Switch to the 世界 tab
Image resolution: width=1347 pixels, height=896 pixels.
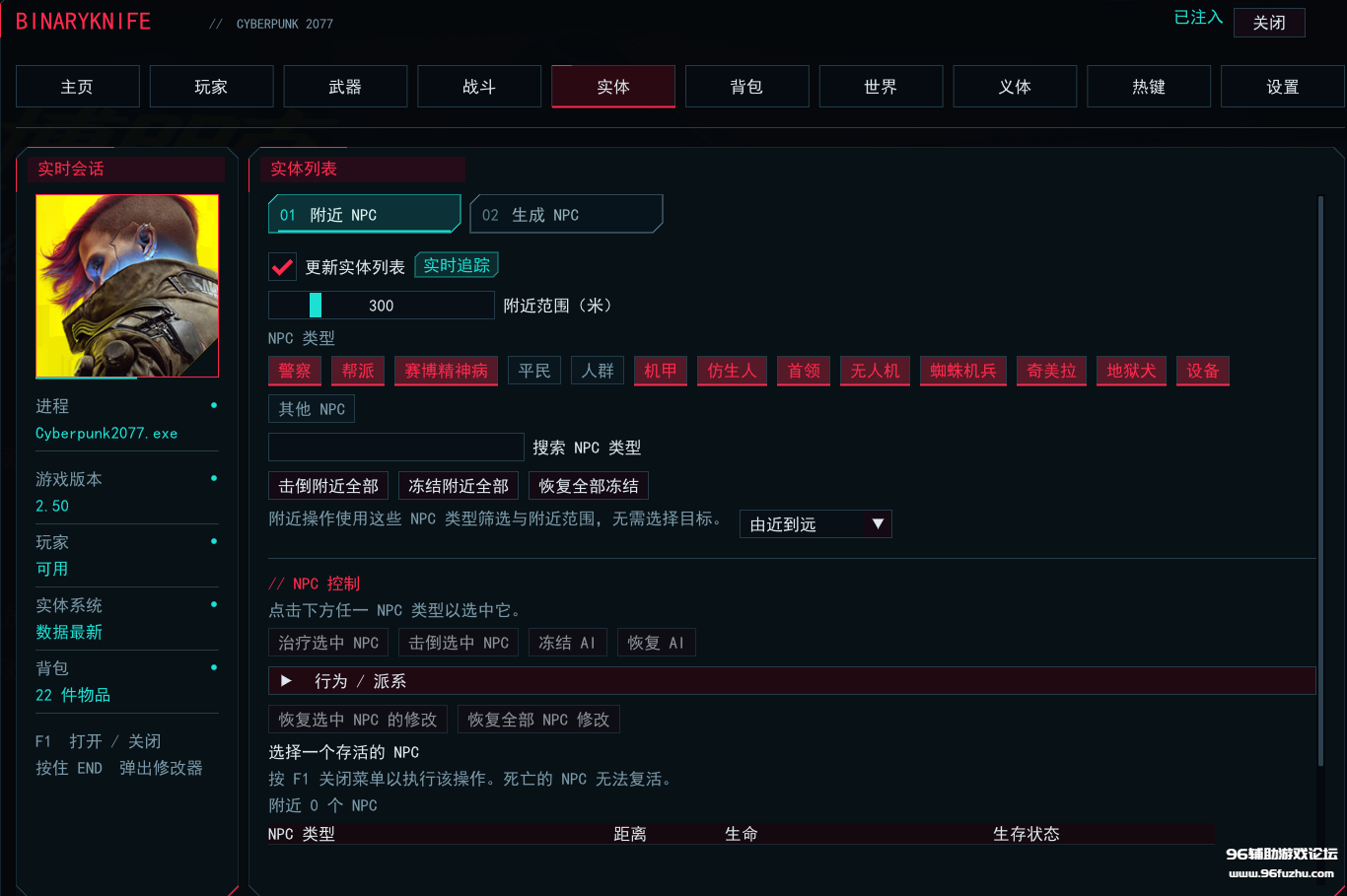881,87
